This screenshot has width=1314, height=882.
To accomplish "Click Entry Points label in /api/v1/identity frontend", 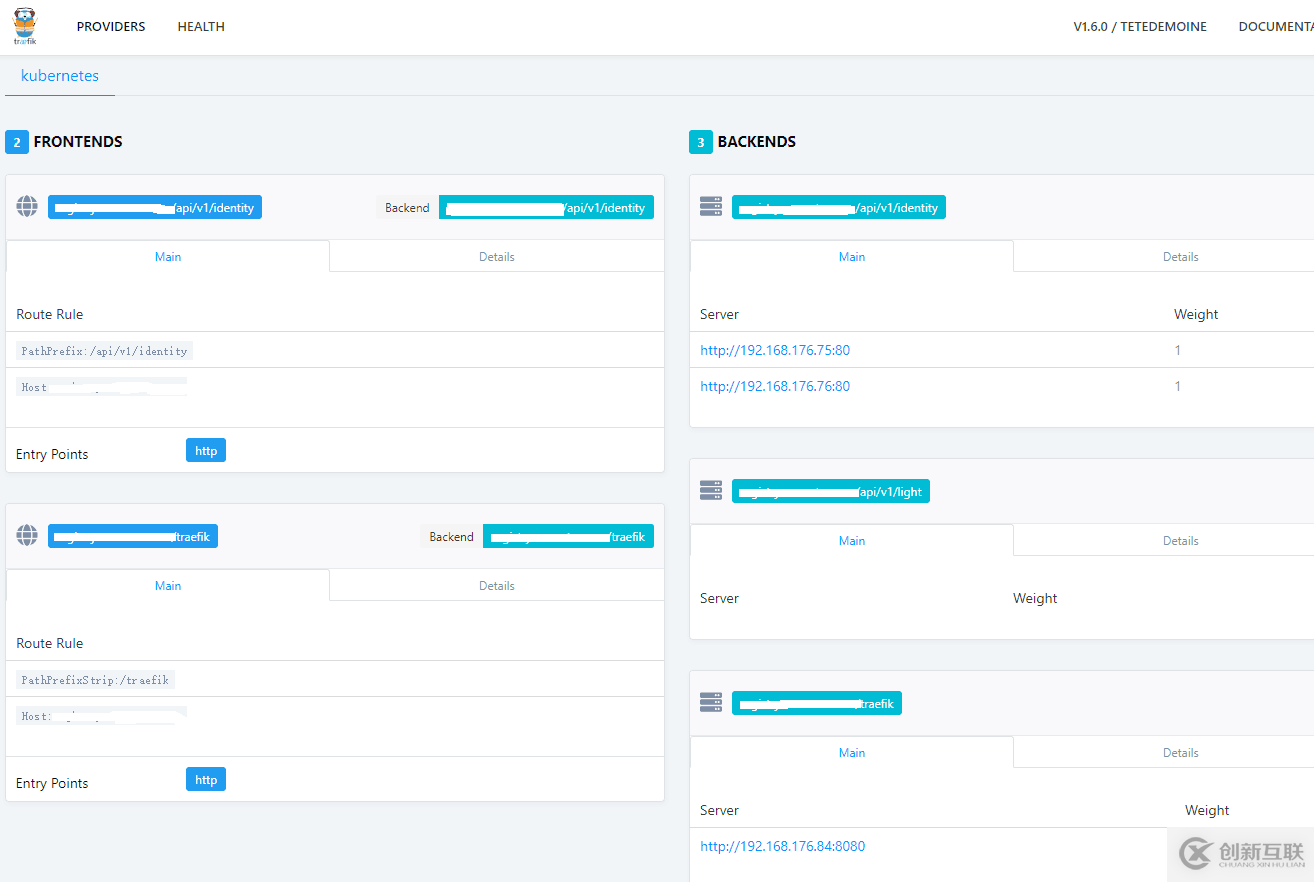I will pos(52,454).
